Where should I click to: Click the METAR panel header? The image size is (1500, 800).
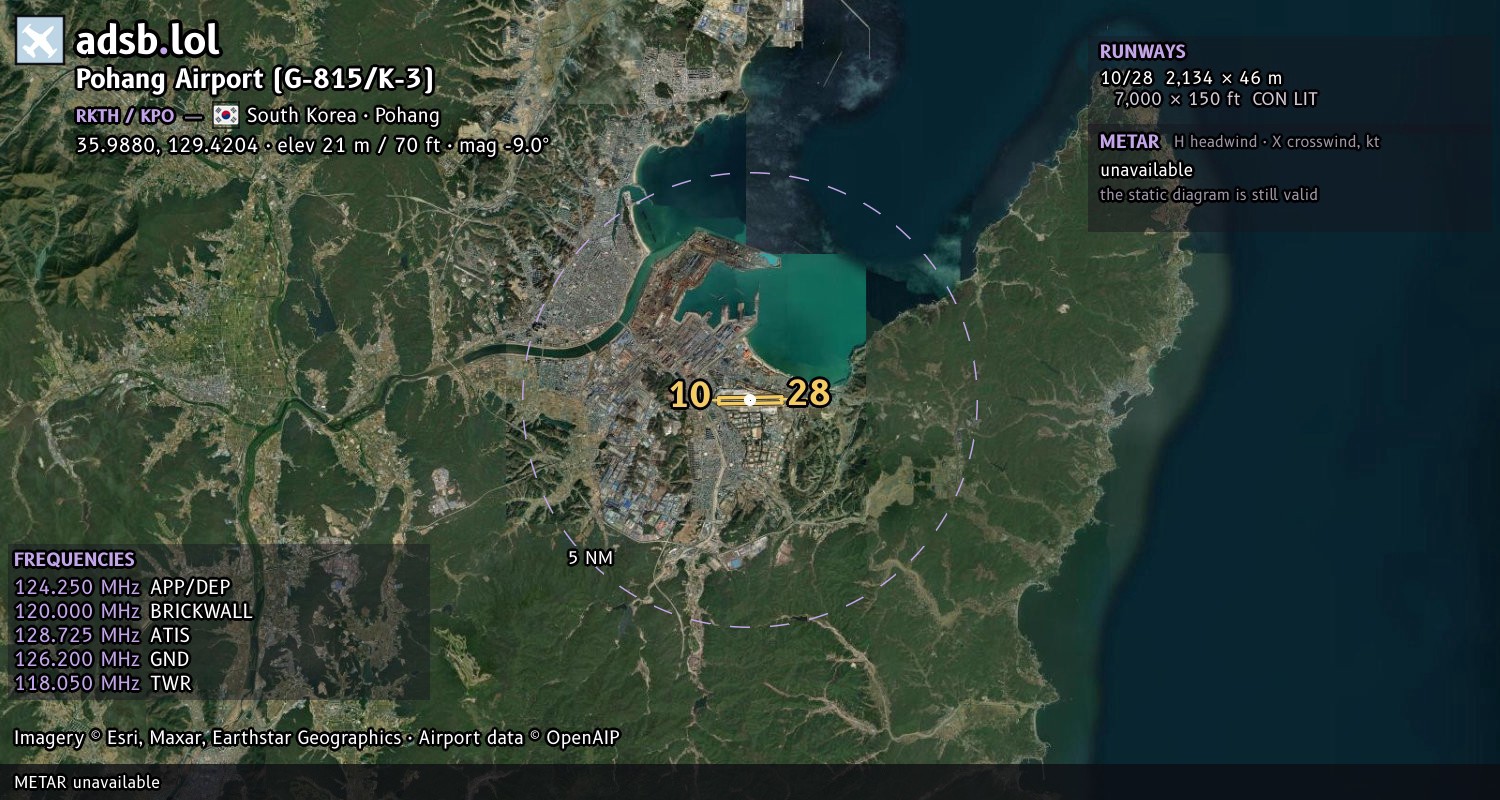pyautogui.click(x=1129, y=142)
